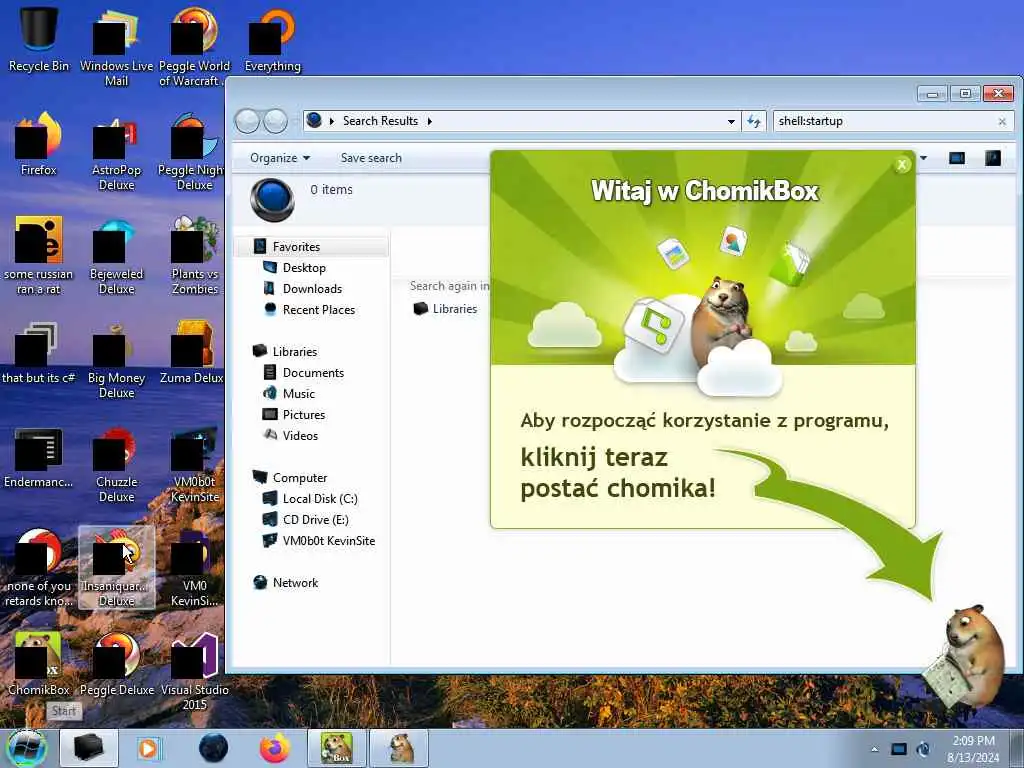Open the Endermanc... desktop icon

coord(39,457)
